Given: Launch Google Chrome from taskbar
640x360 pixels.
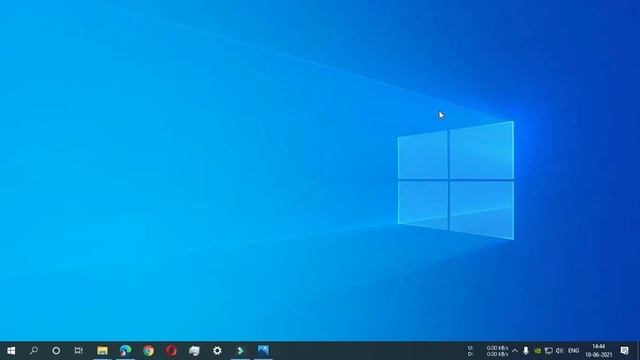Looking at the screenshot, I should (x=149, y=351).
